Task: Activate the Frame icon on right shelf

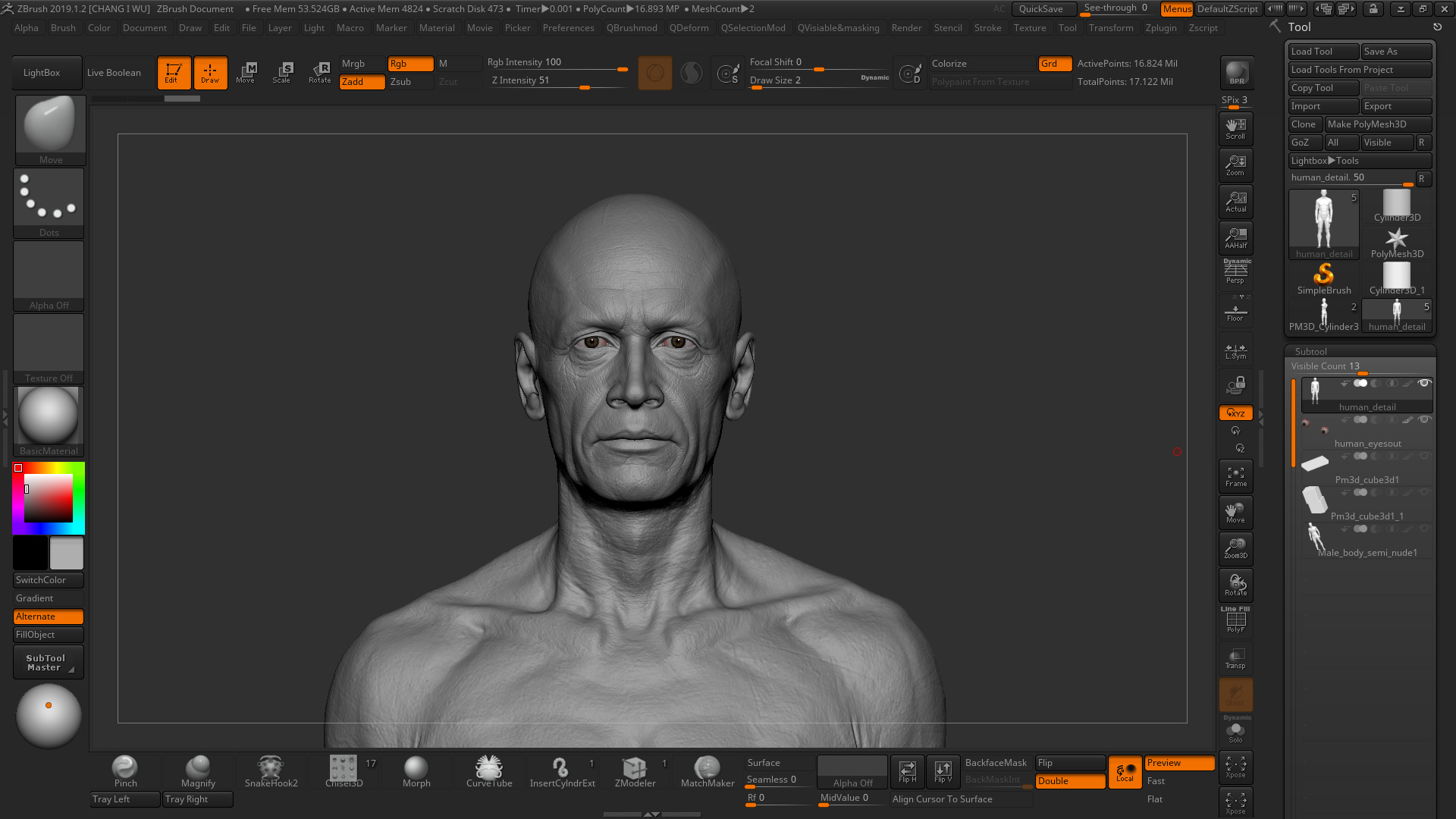Action: (x=1235, y=475)
